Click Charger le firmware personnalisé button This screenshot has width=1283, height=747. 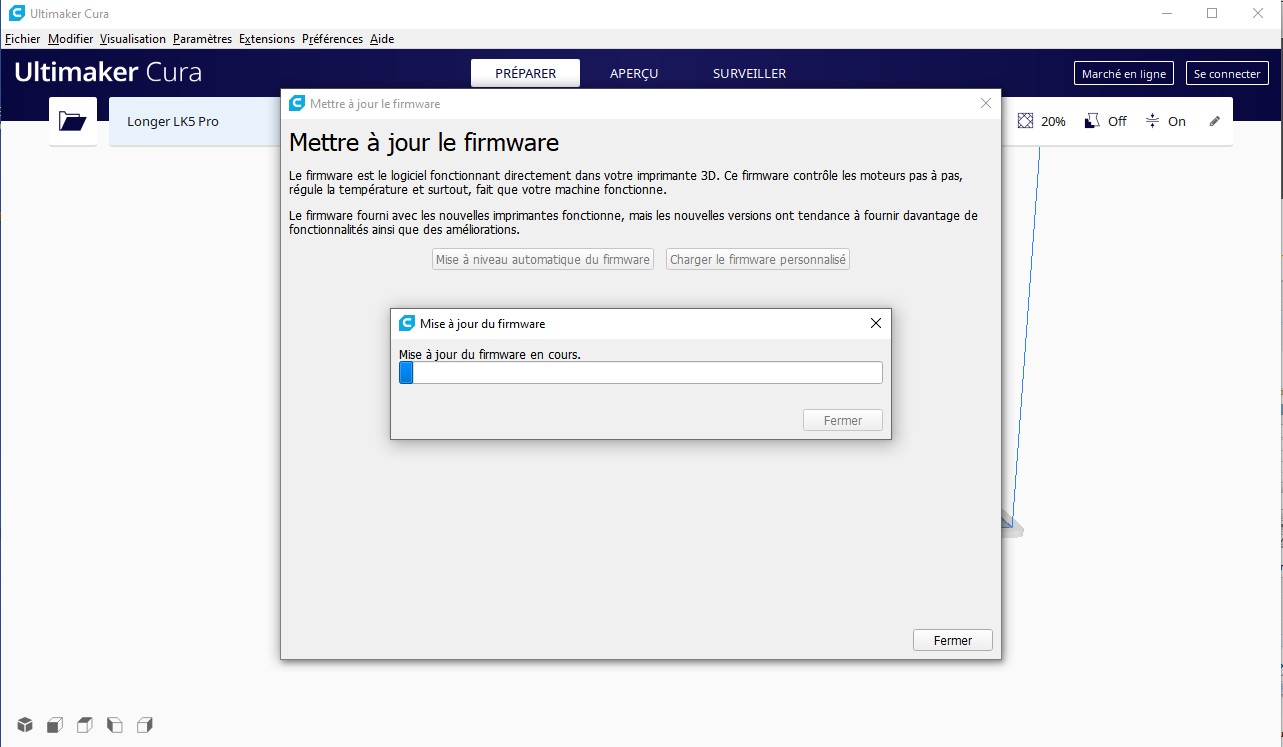(x=758, y=259)
